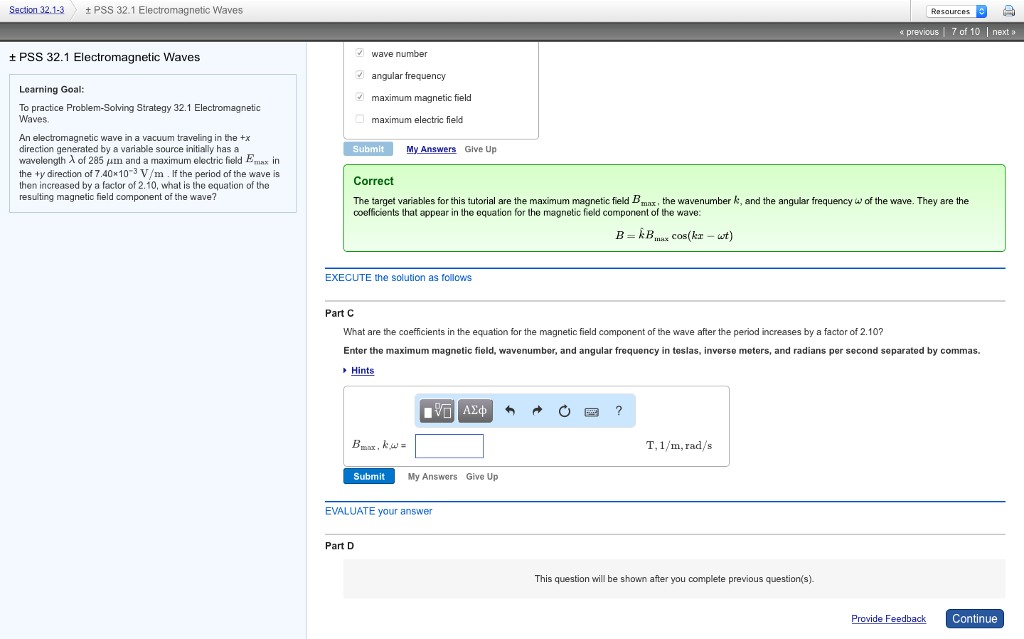Open the Greek symbols ΑΣφ palette
This screenshot has width=1024, height=639.
(475, 410)
